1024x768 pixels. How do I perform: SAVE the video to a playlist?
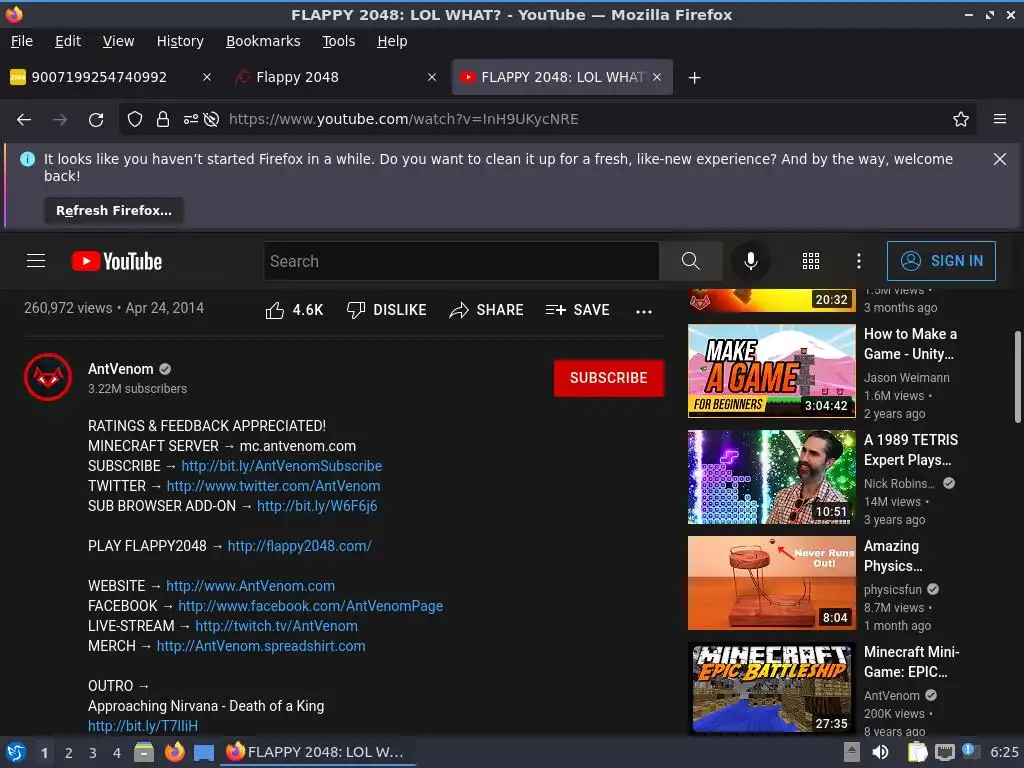[x=577, y=310]
